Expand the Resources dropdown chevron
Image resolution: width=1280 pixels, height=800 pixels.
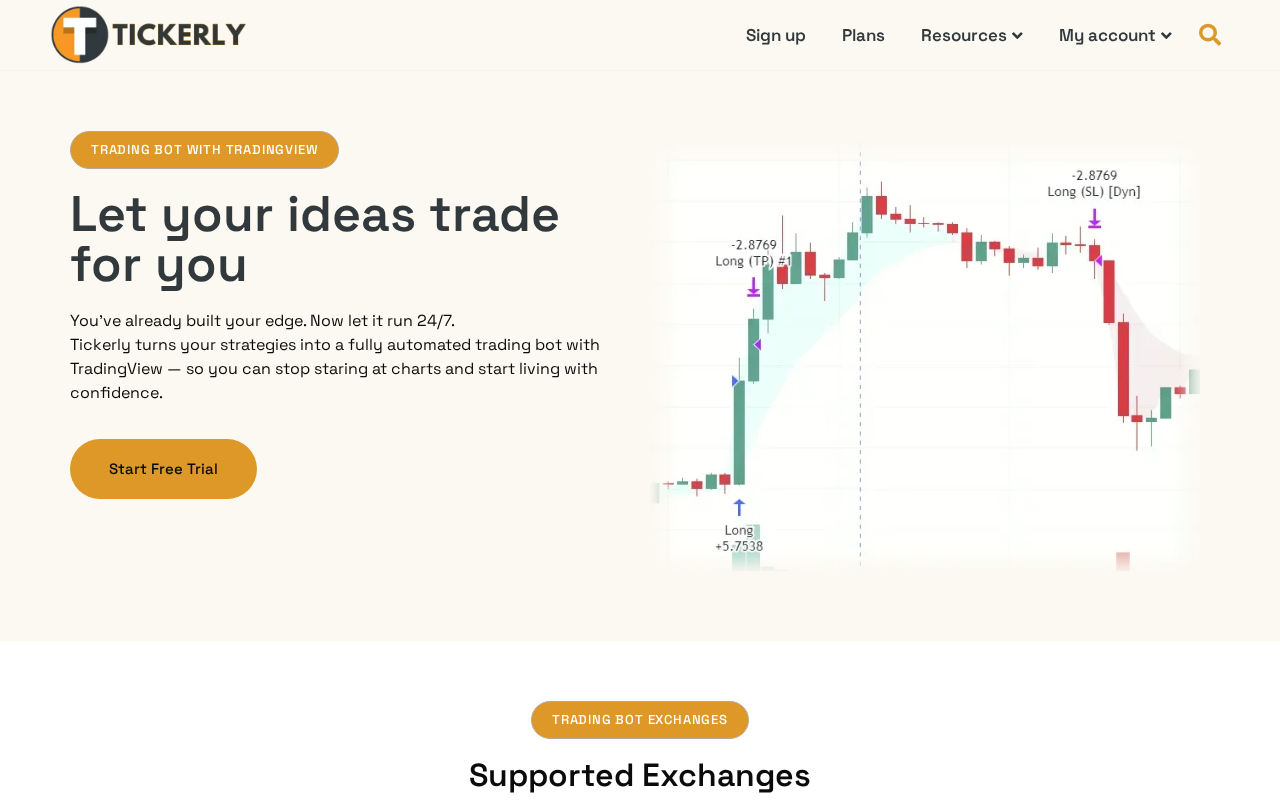tap(1017, 36)
